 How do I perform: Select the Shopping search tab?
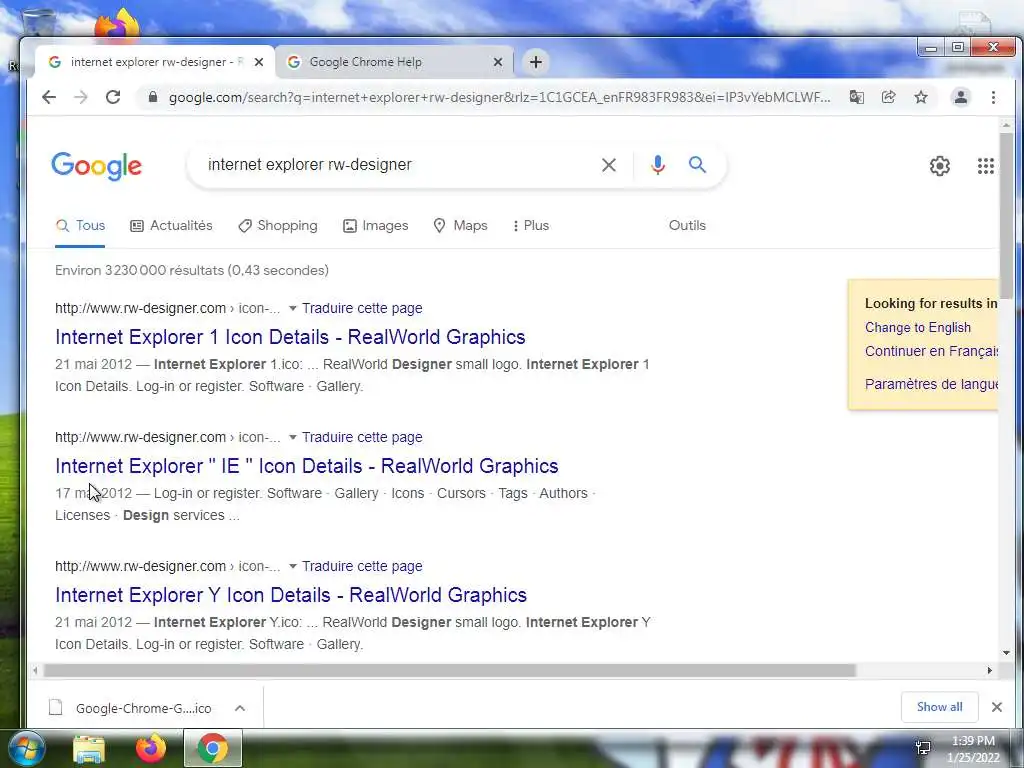(x=278, y=225)
